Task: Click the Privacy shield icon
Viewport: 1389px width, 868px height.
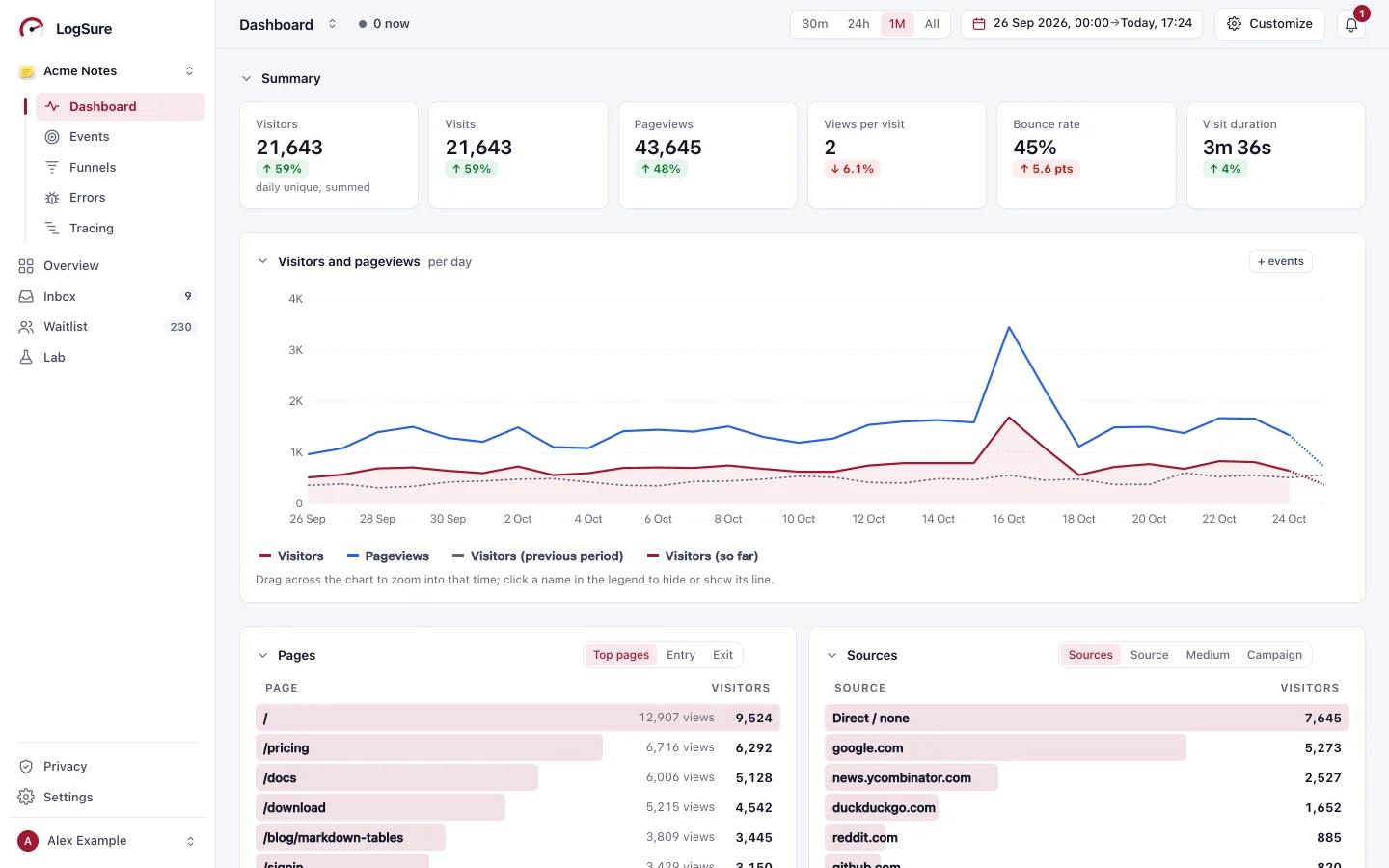Action: [x=26, y=767]
